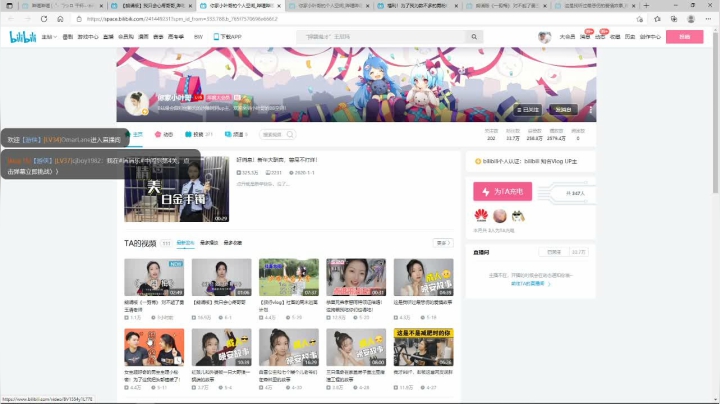This screenshot has width=720, height=404.
Task: Open the 01:06 duration video thumbnail
Action: pos(221,277)
